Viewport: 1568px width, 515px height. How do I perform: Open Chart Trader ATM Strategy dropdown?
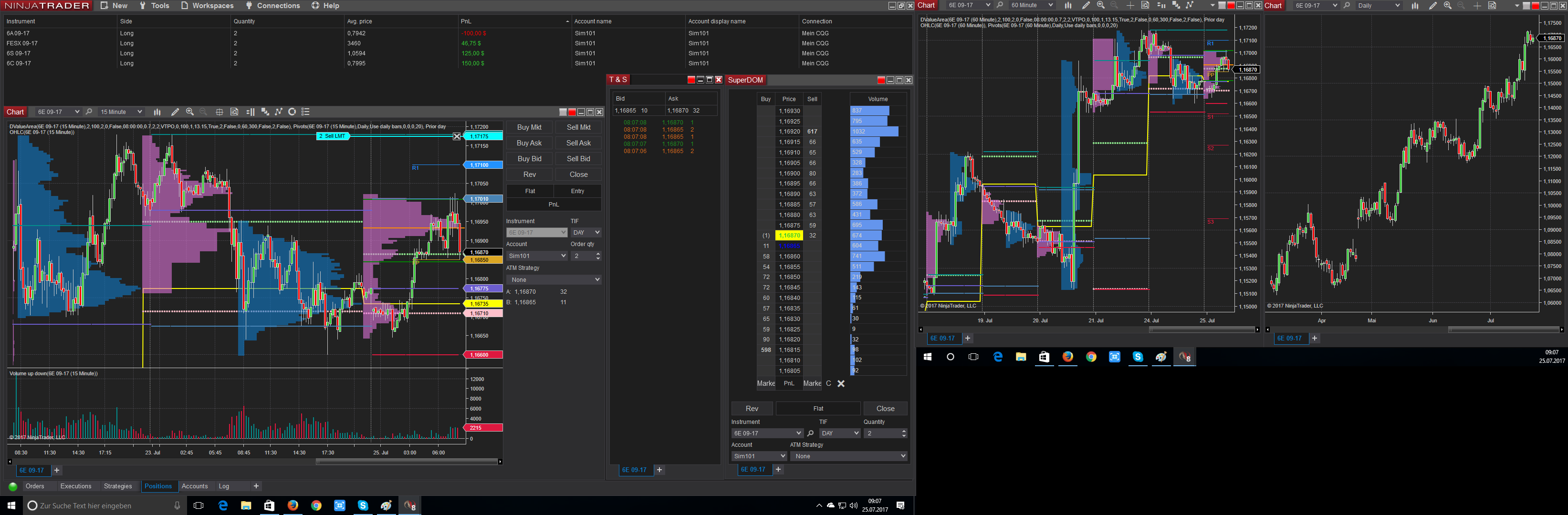point(554,280)
